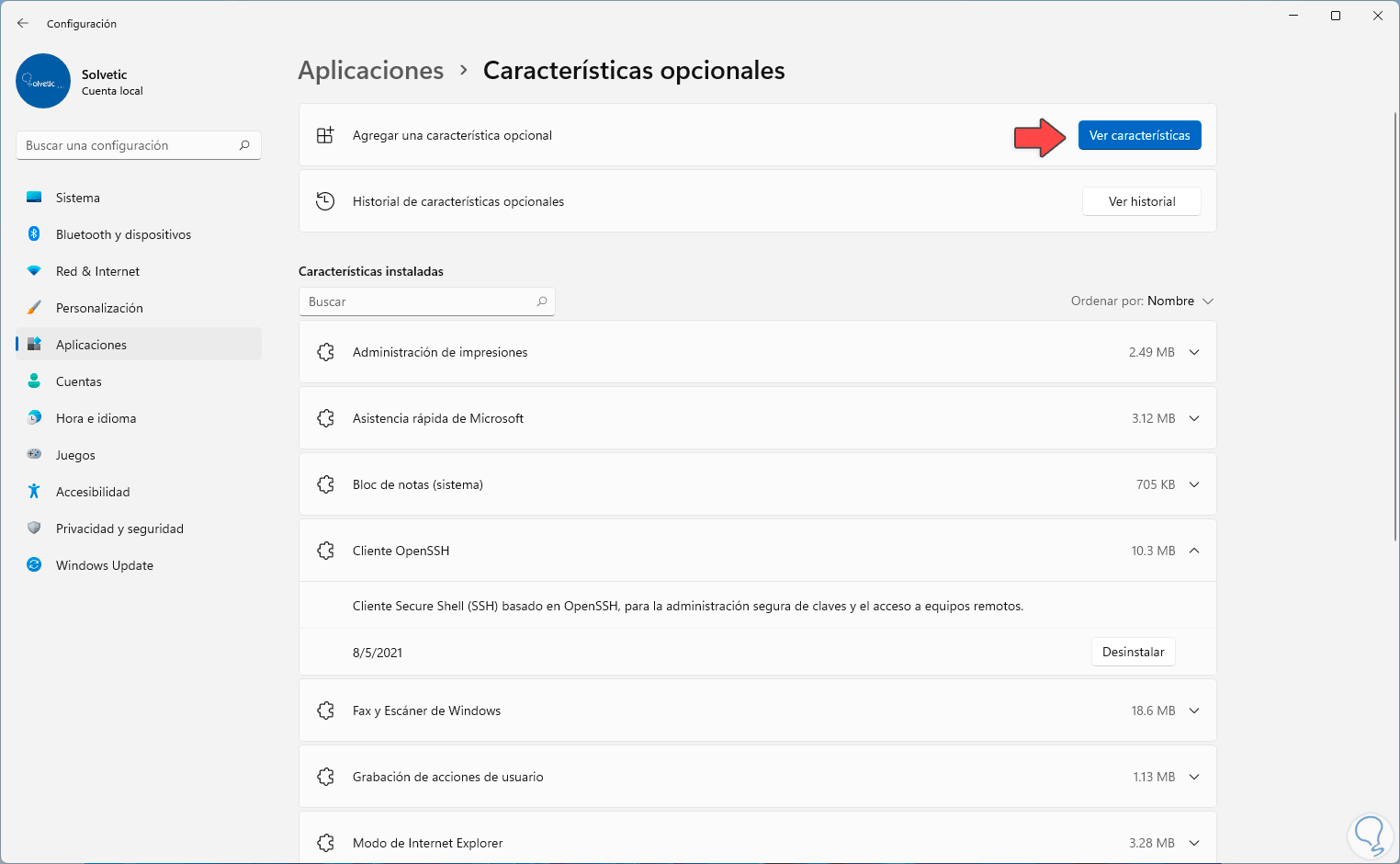
Task: Click the Personalización paintbrush icon
Action: coord(34,308)
